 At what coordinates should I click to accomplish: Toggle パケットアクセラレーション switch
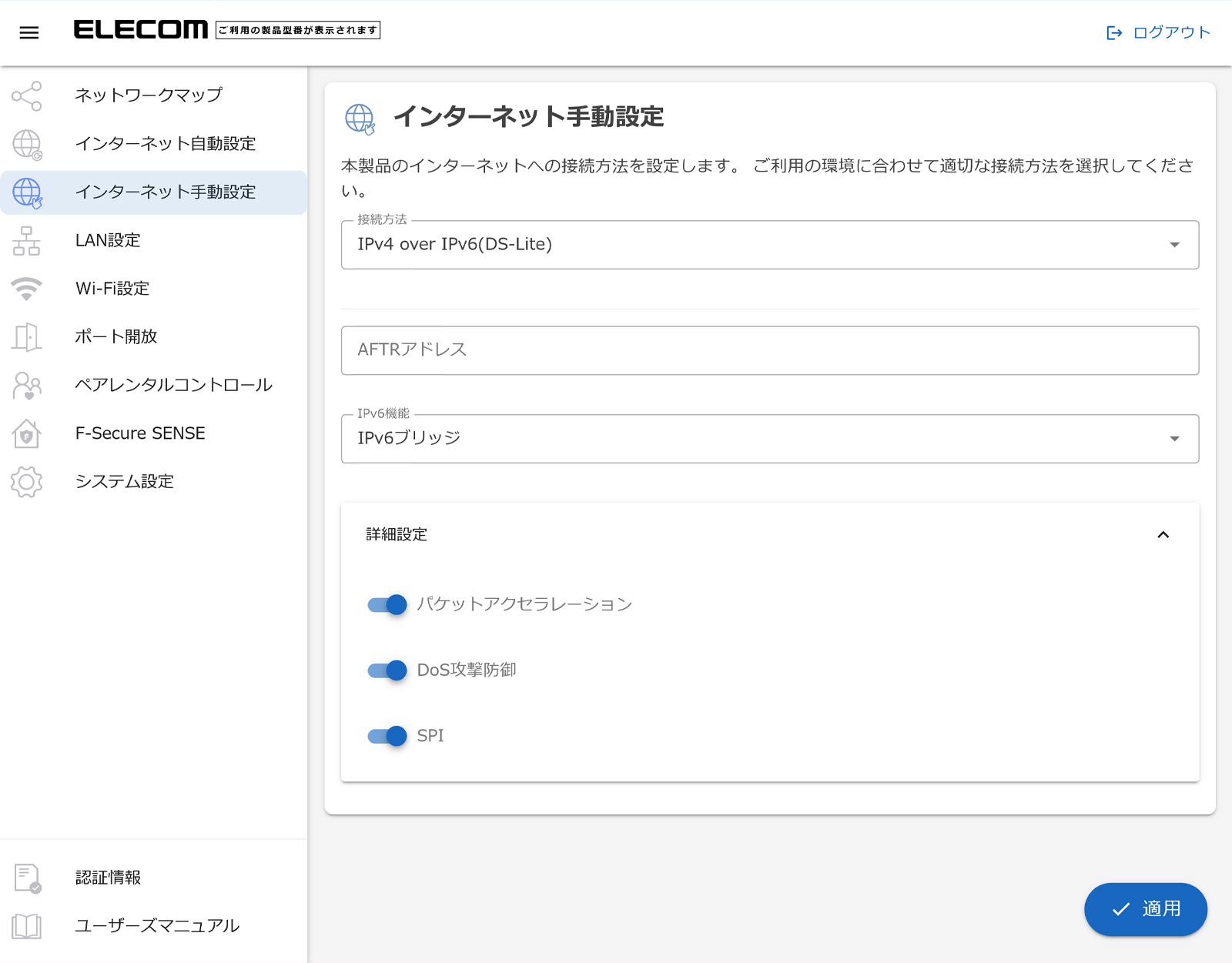[387, 605]
